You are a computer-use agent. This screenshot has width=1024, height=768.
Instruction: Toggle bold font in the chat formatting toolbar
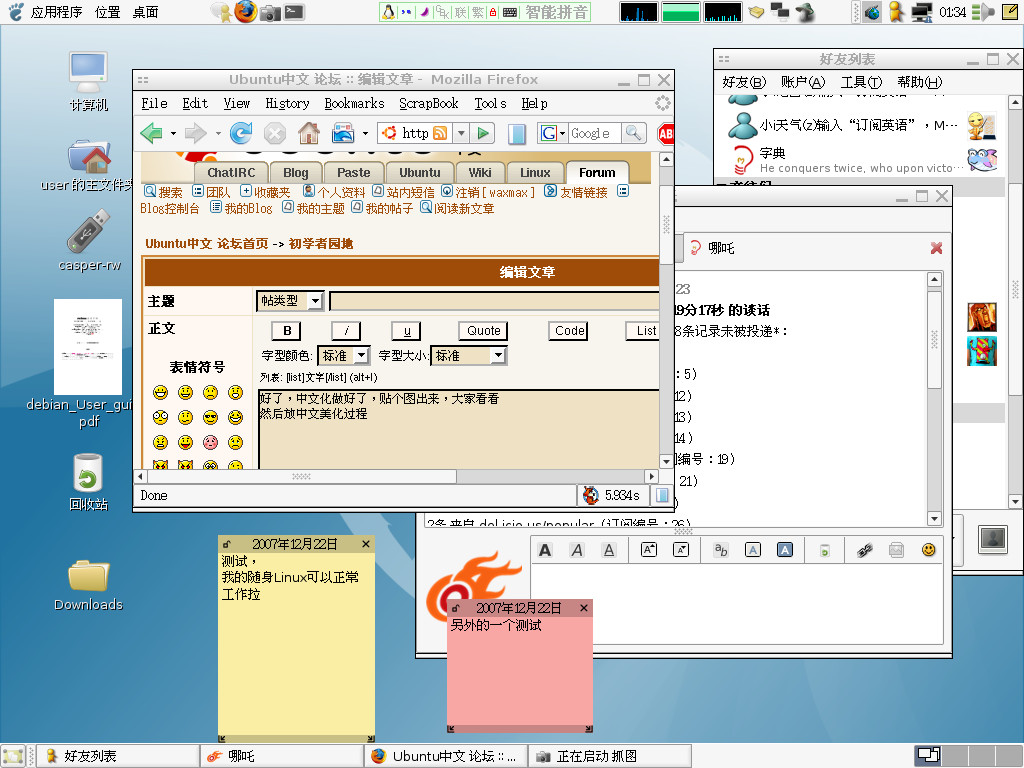coord(545,551)
